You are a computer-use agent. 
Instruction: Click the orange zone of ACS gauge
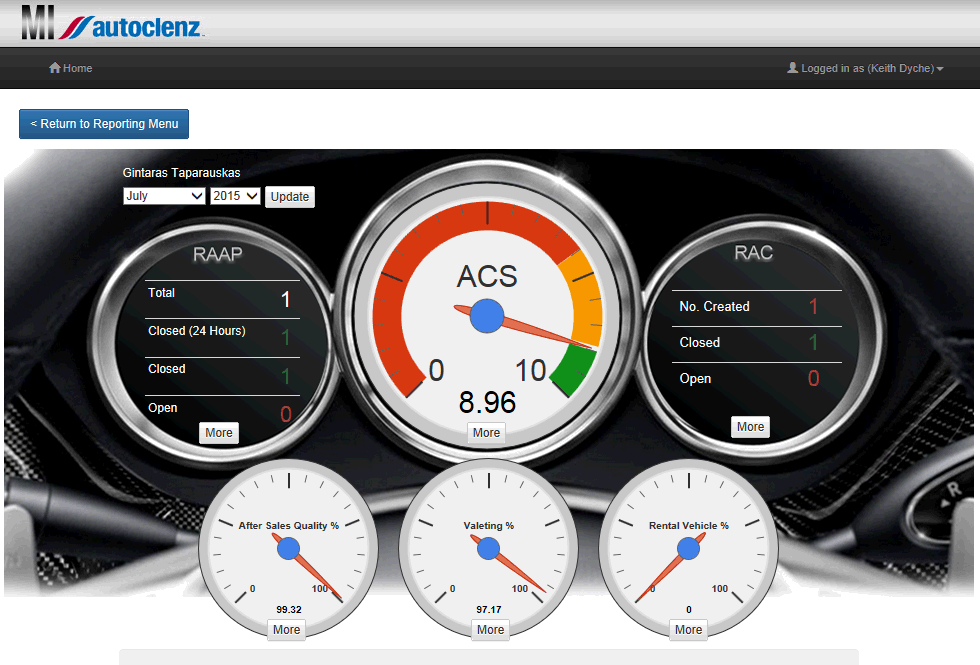(x=582, y=300)
